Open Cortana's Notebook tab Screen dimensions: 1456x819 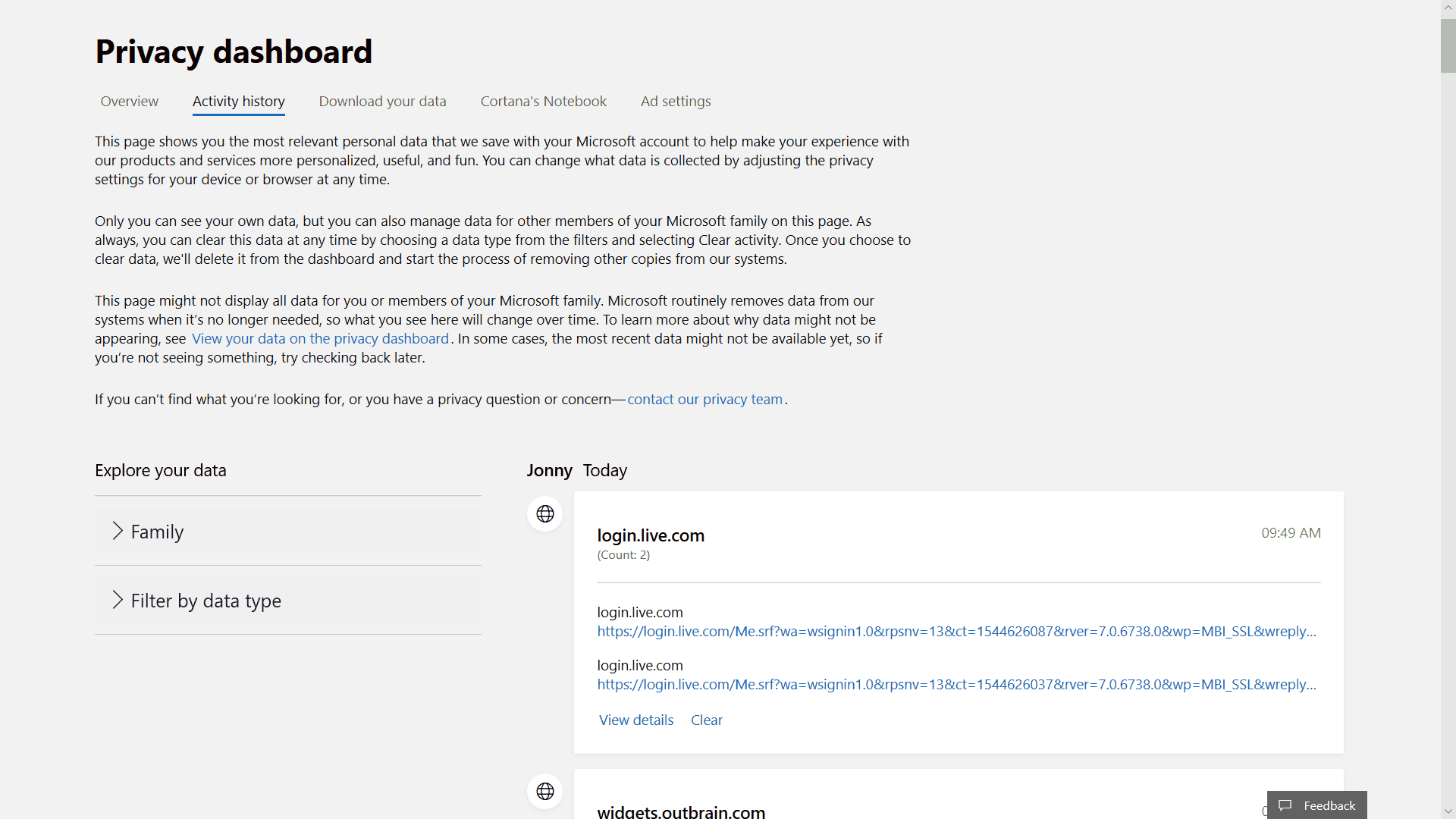click(x=544, y=102)
